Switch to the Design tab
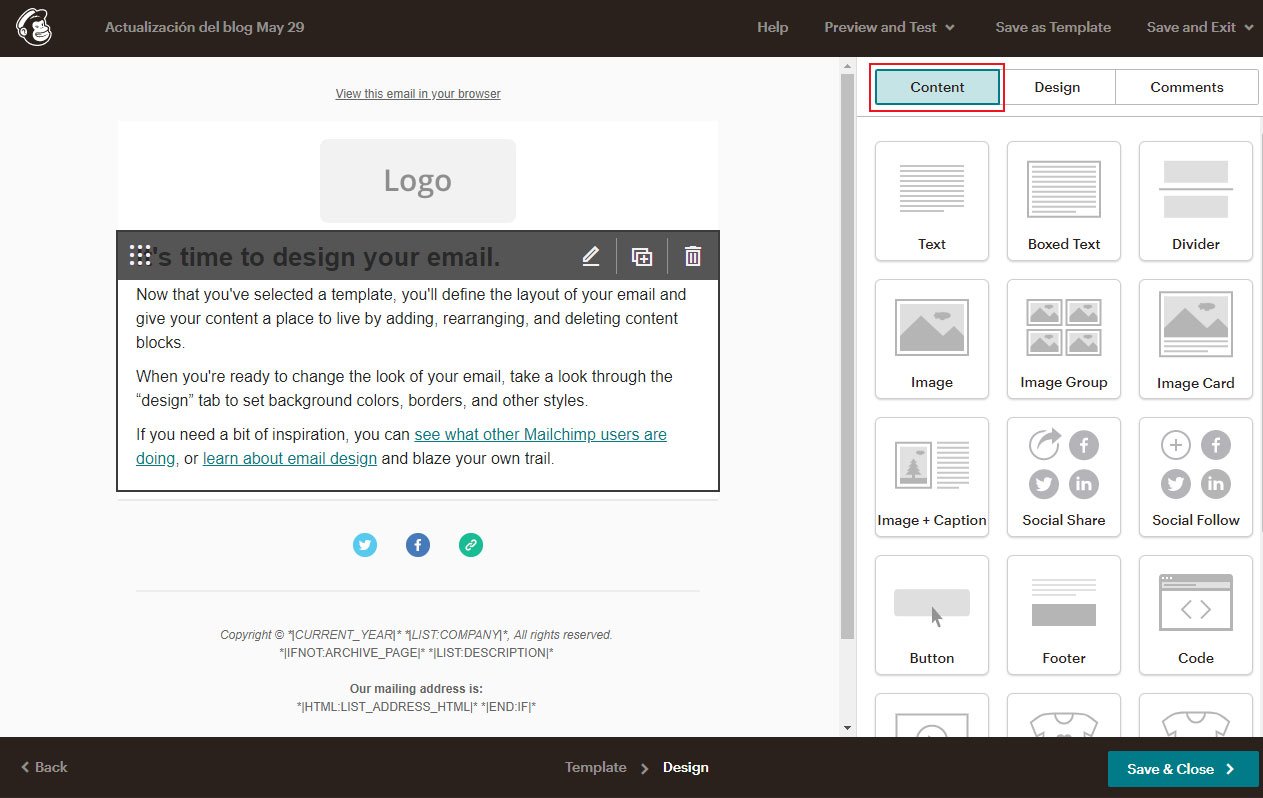This screenshot has width=1263, height=798. click(1057, 87)
